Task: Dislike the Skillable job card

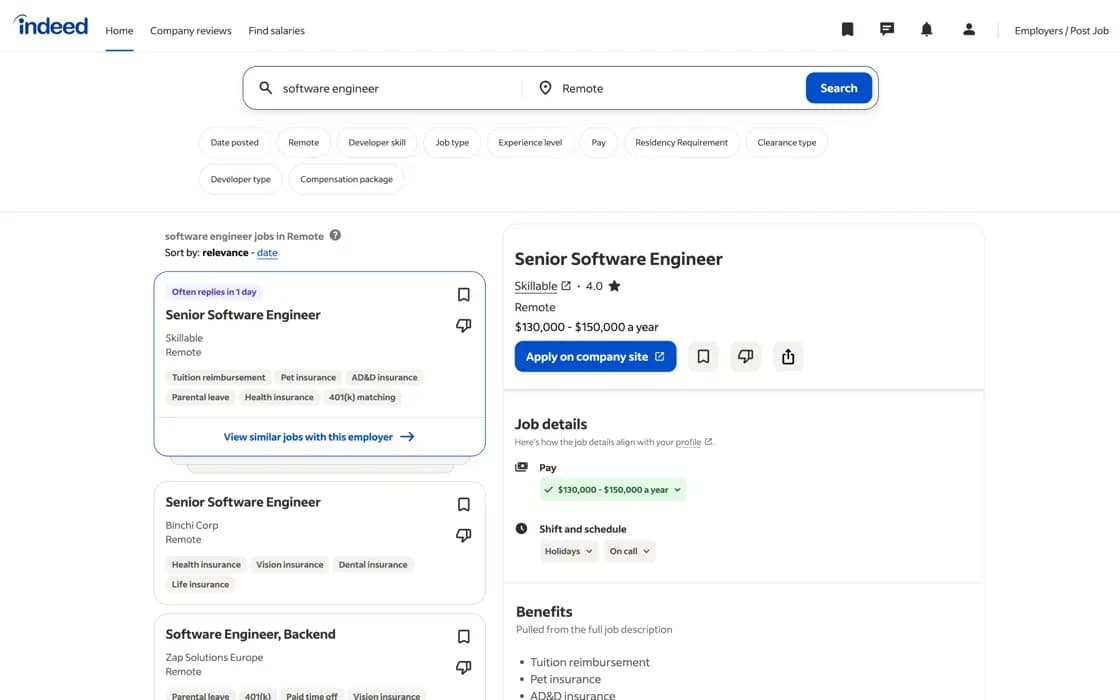Action: (464, 326)
